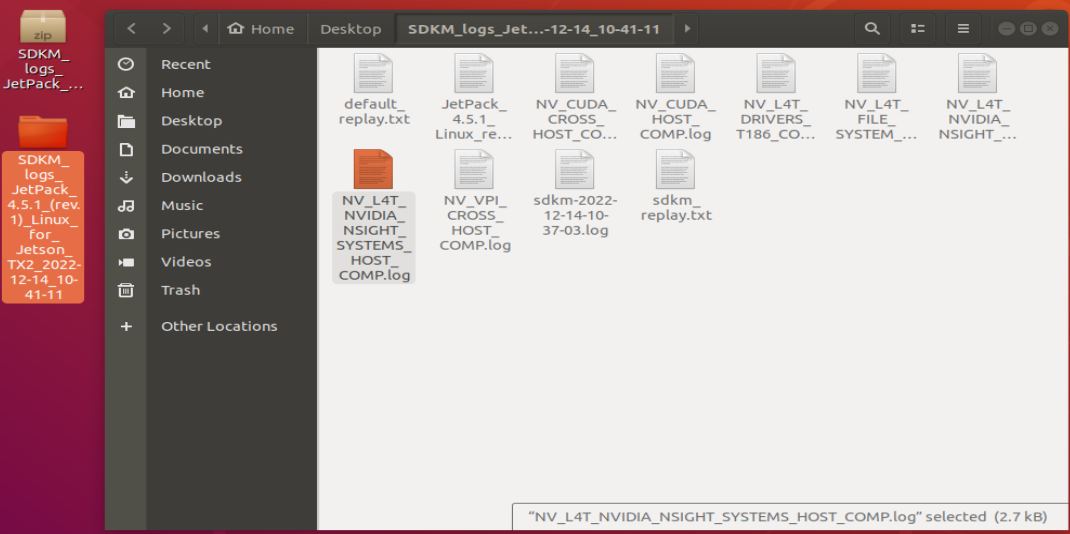Open the search magnifier in the toolbar

[x=872, y=29]
